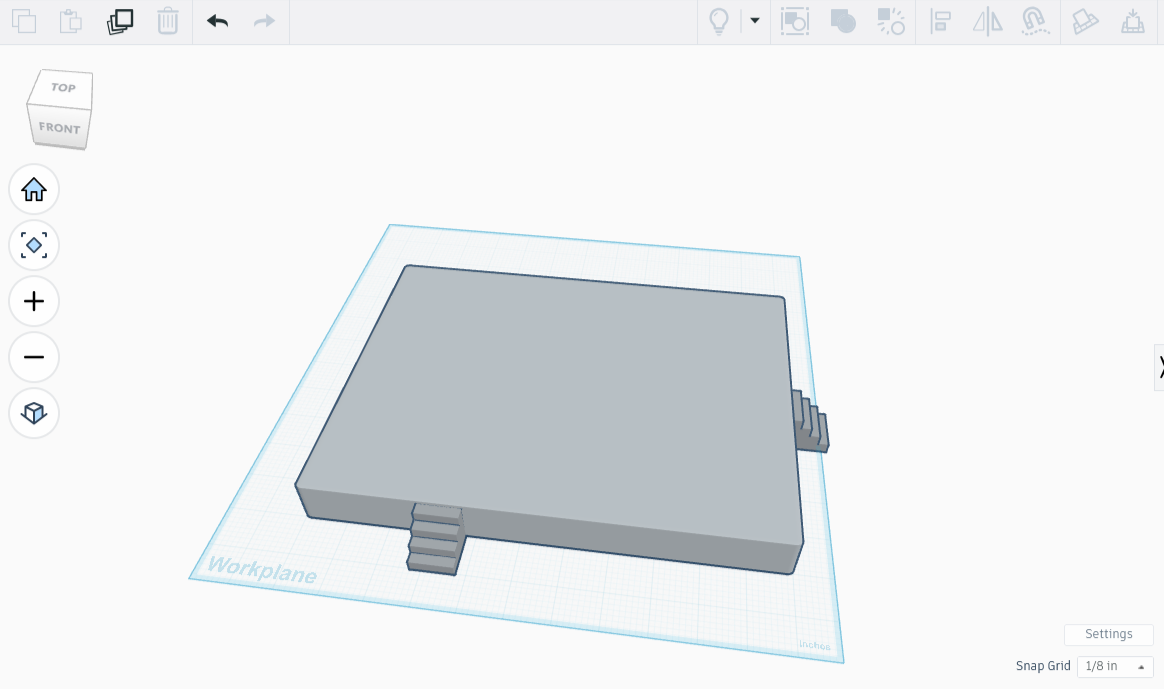Click the Fit all in view button
The height and width of the screenshot is (689, 1164).
34,245
